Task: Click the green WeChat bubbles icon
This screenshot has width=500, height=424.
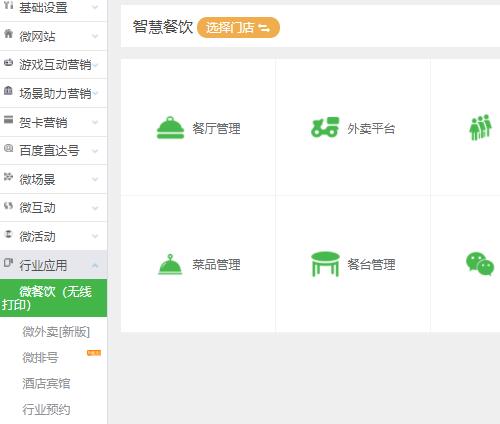Action: tap(480, 263)
